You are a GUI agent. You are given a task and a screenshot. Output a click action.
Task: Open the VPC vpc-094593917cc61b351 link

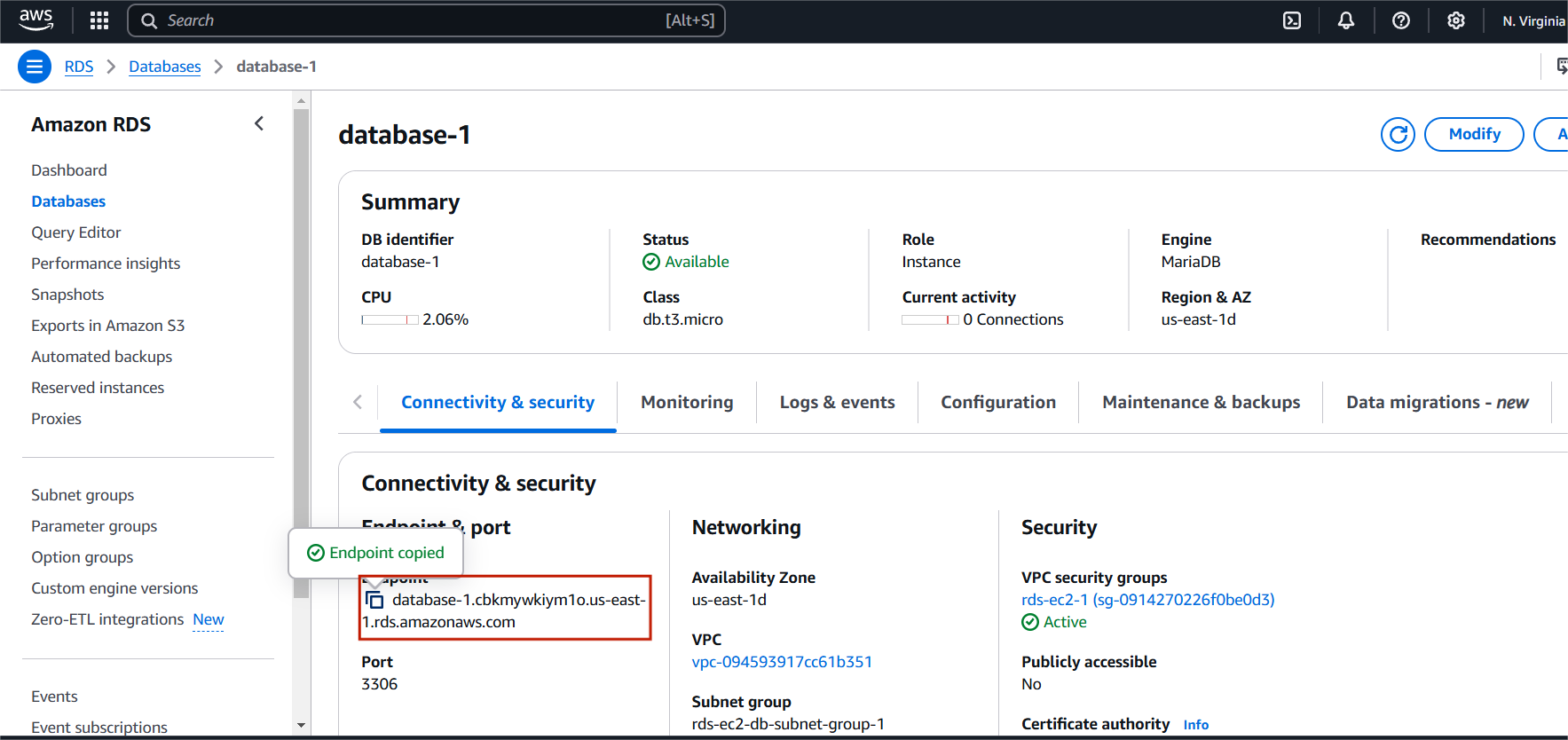[x=782, y=661]
